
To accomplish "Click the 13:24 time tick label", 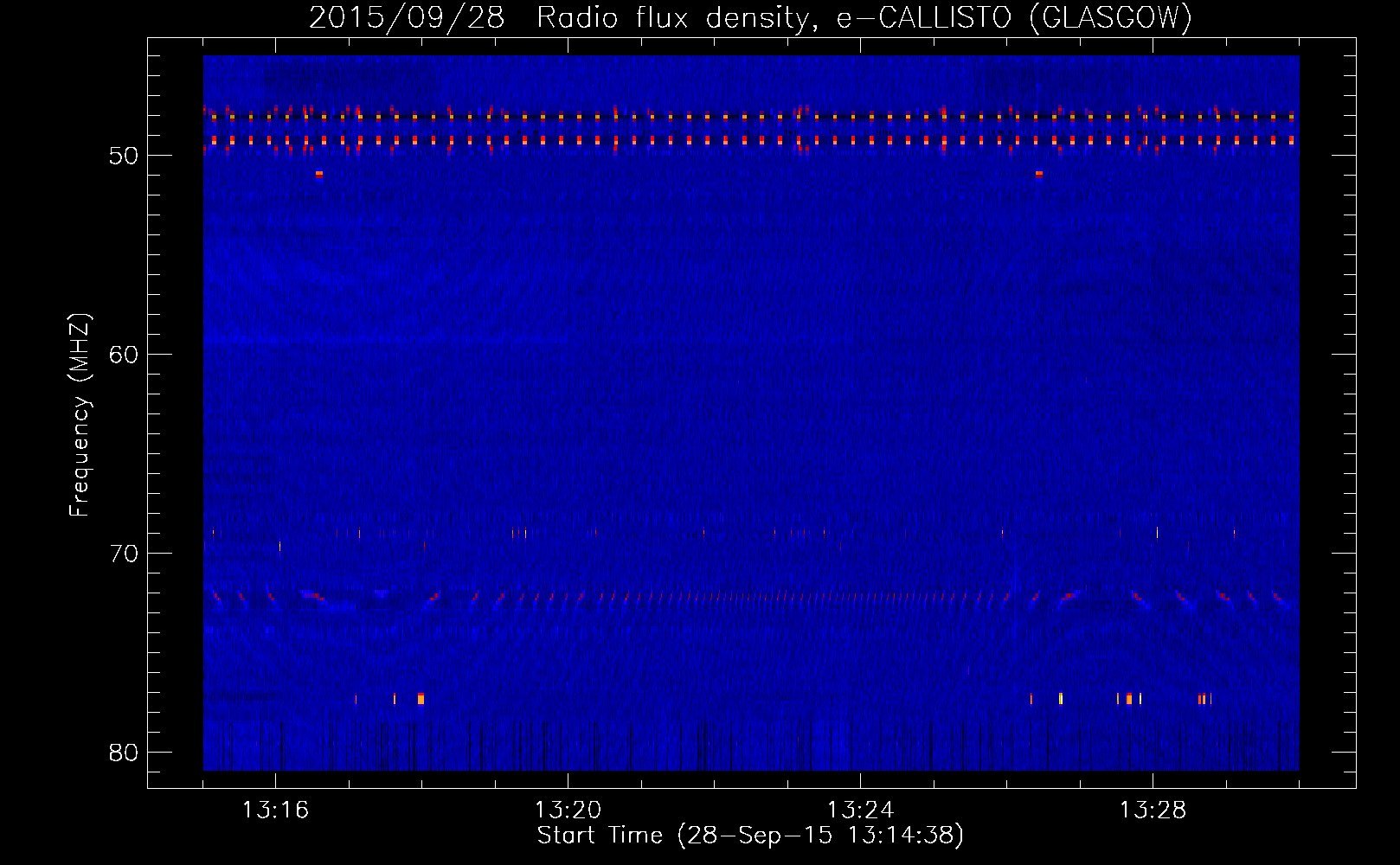I will 860,811.
